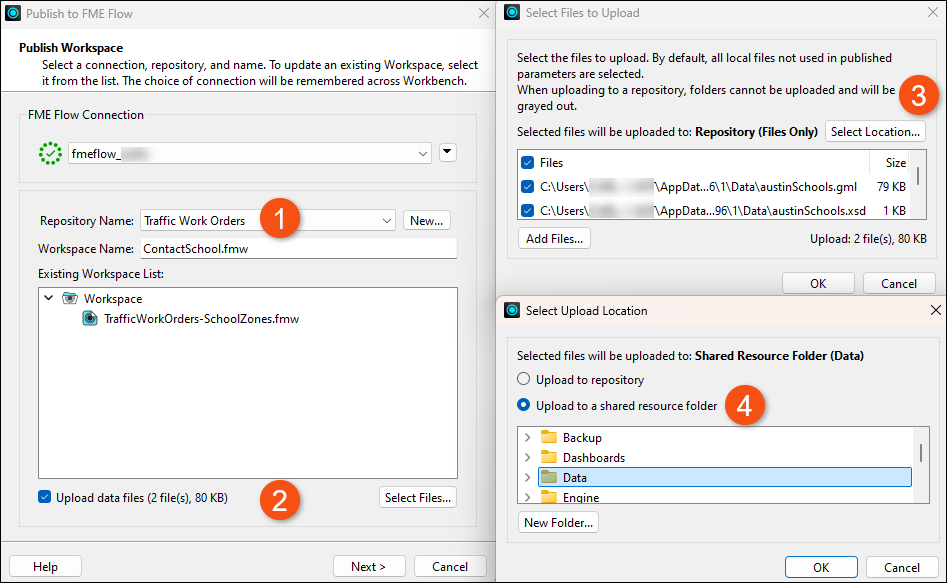Click the Select Files... button
947x583 pixels.
(418, 497)
